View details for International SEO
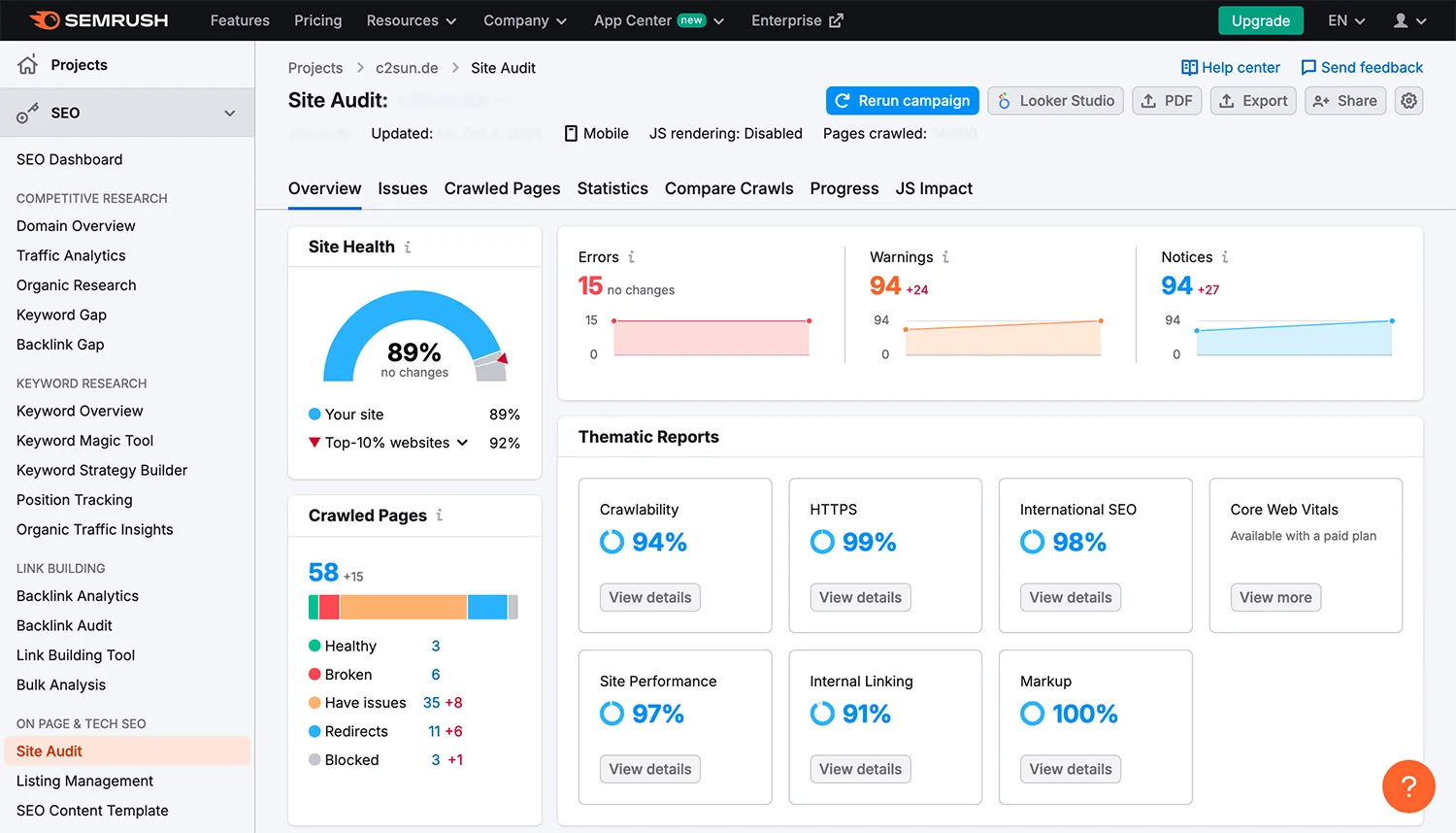The height and width of the screenshot is (833, 1456). point(1071,597)
